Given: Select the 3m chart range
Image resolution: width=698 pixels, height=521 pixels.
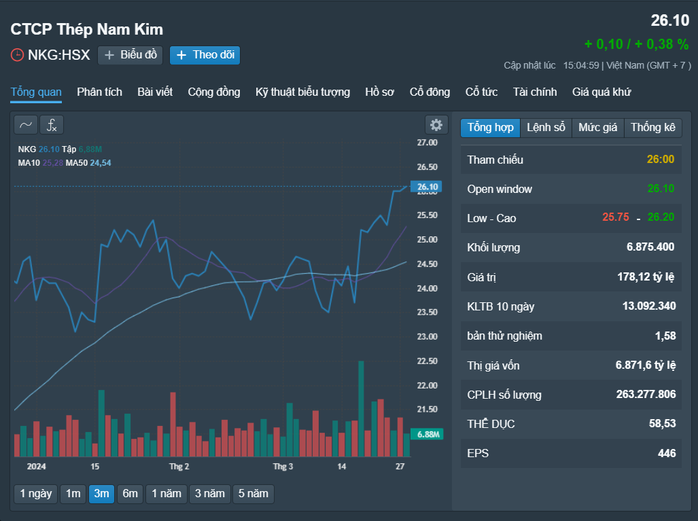Looking at the screenshot, I should coord(101,494).
